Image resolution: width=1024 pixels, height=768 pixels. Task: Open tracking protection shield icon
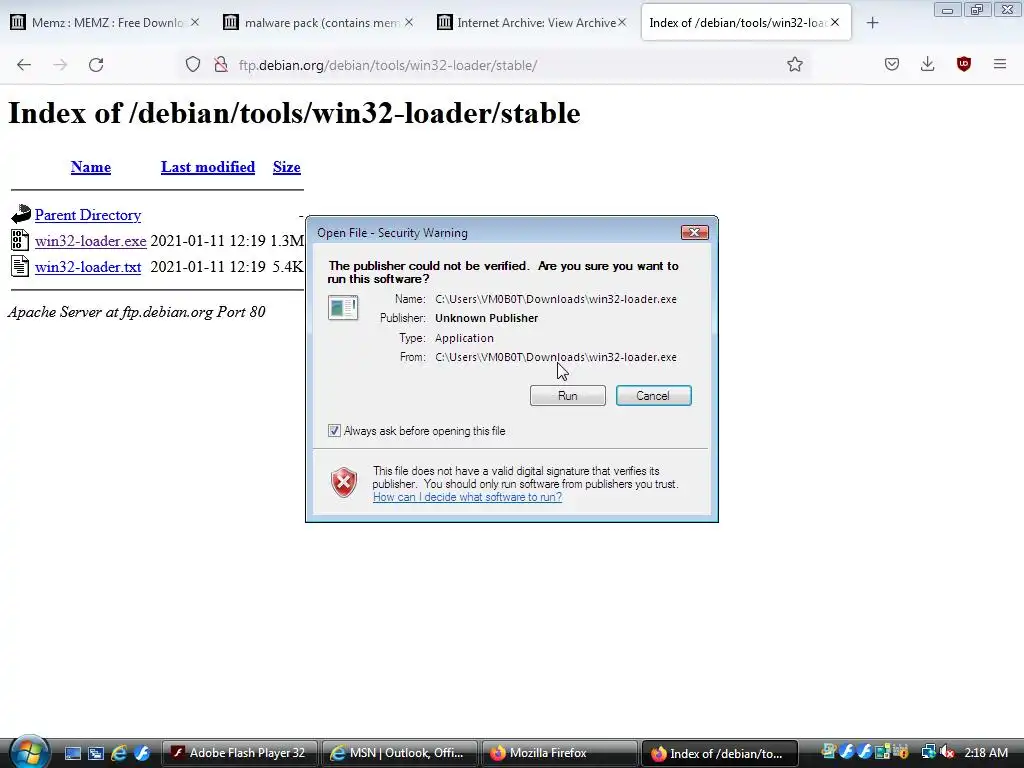coord(193,65)
